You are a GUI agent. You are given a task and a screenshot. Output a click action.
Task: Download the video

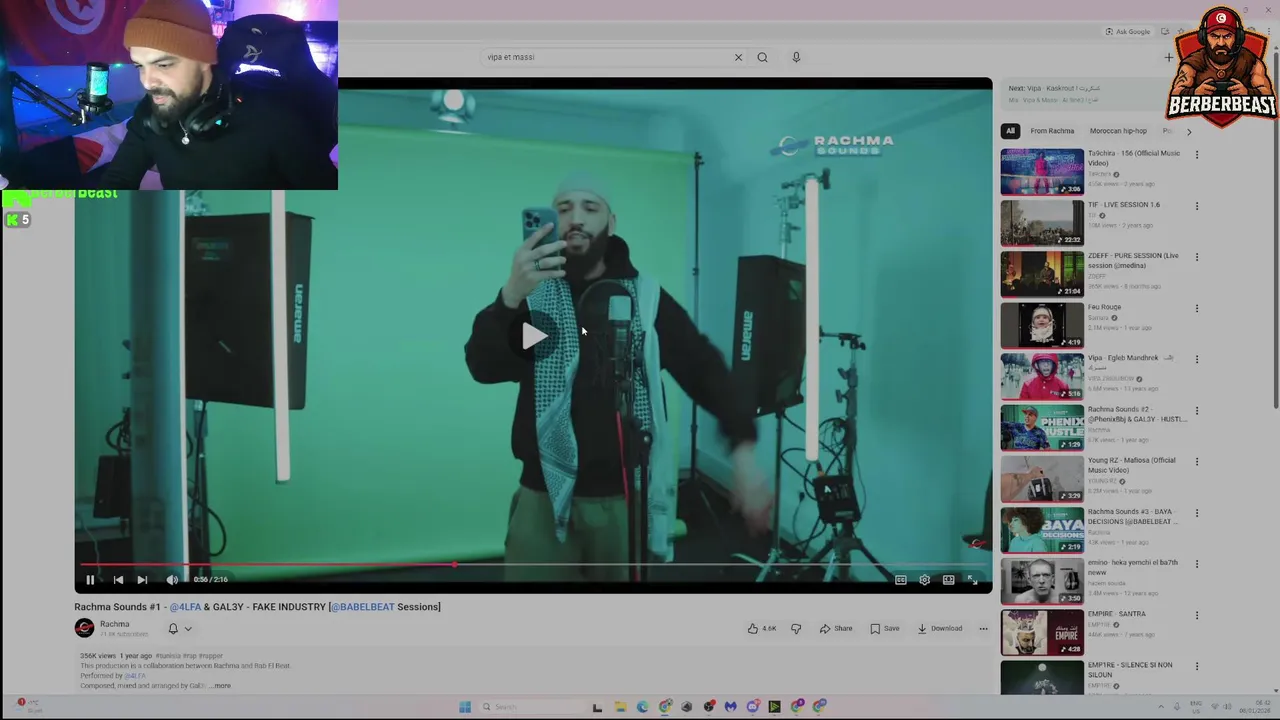[x=939, y=628]
